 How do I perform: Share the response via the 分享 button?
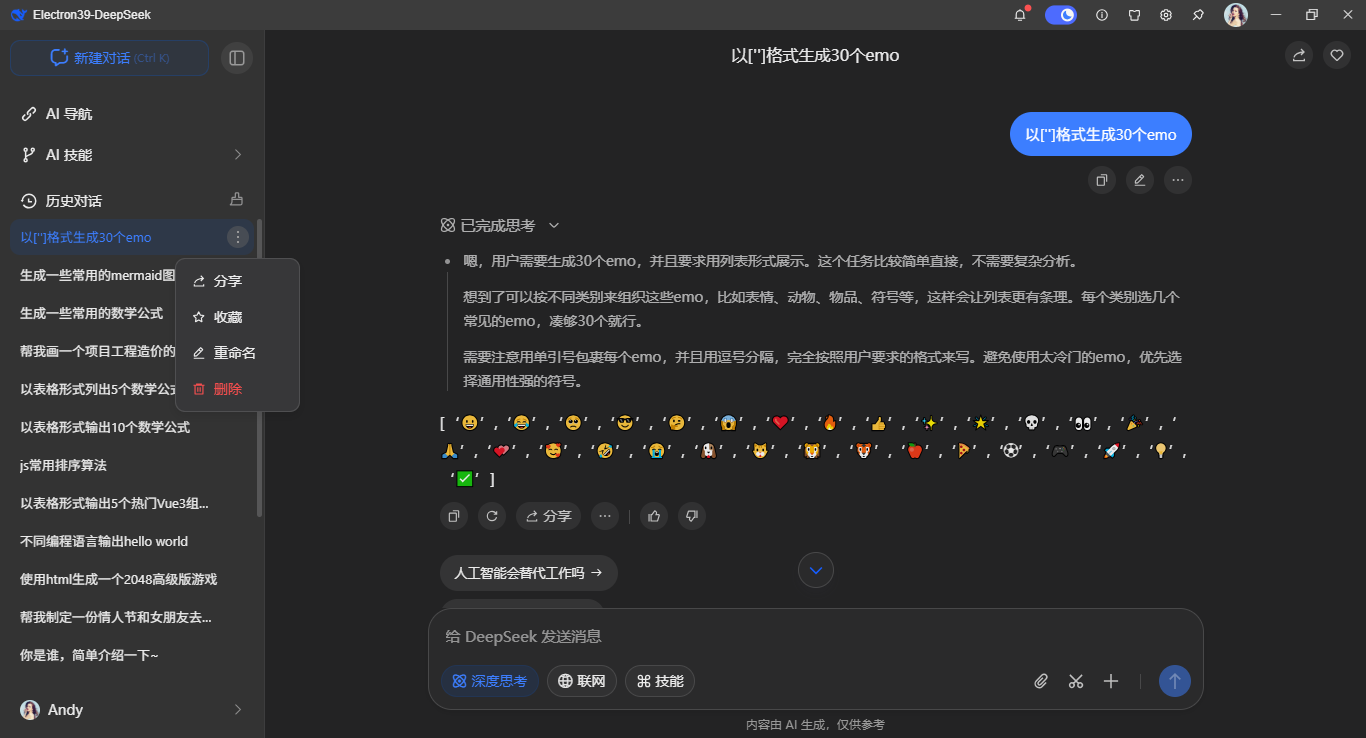click(547, 516)
